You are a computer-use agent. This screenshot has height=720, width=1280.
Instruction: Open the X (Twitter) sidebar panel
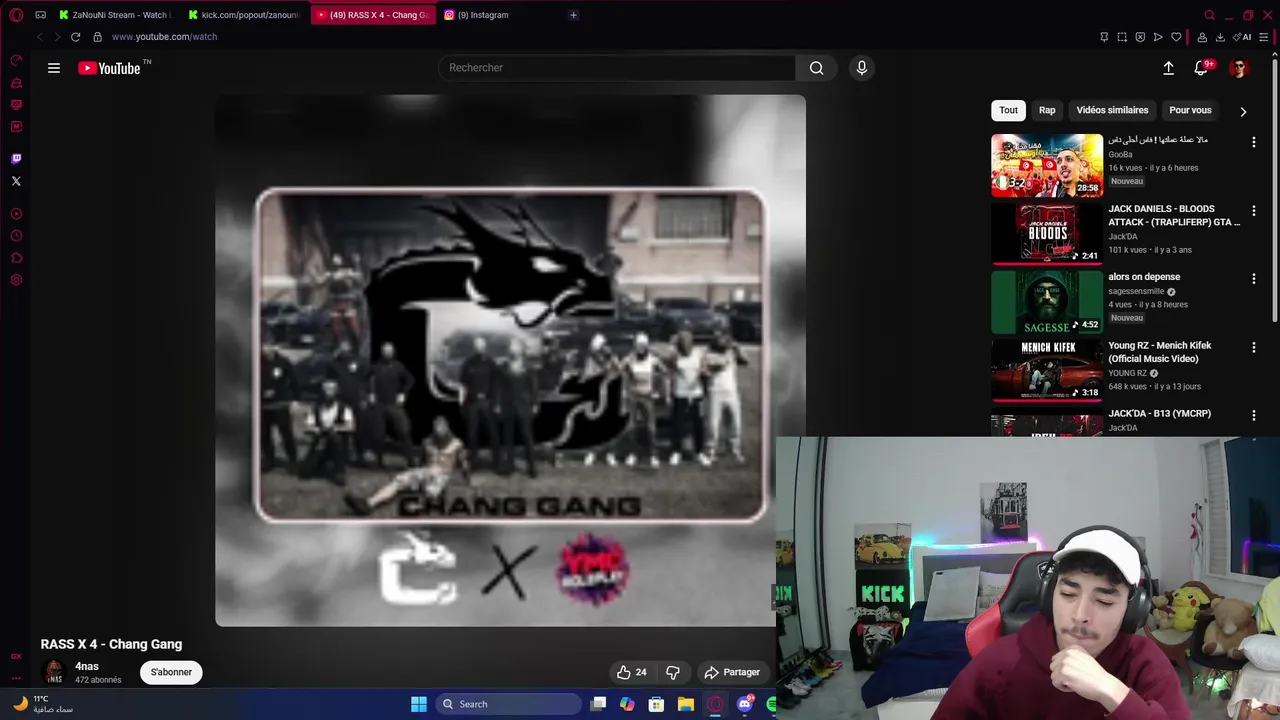(x=16, y=181)
